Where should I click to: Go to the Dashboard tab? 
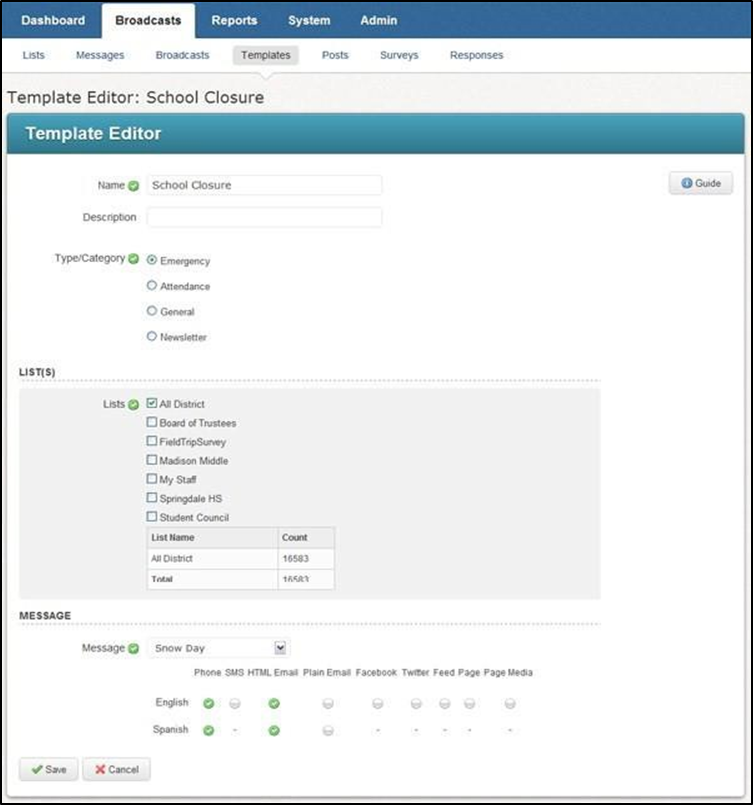[x=53, y=20]
